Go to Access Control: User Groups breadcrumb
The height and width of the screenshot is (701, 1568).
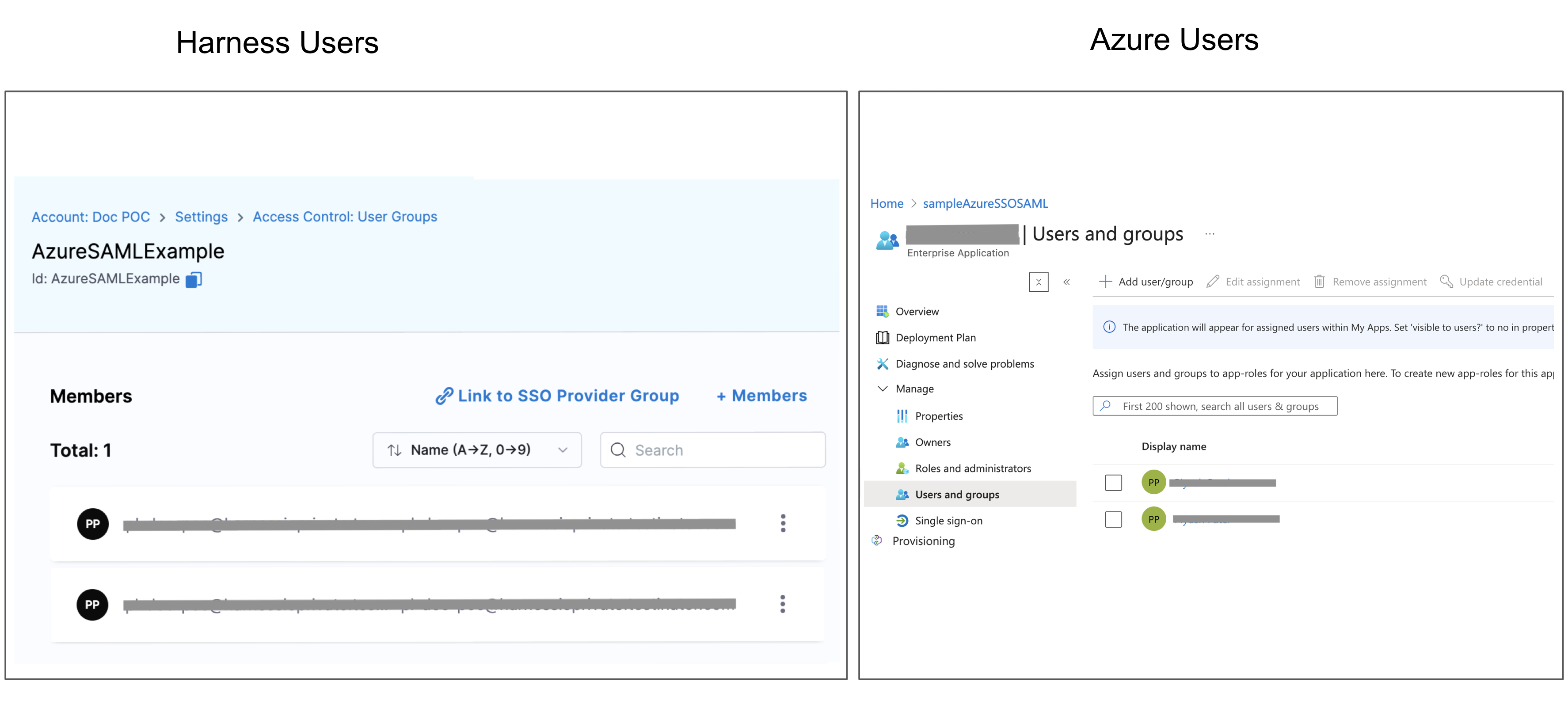click(345, 217)
